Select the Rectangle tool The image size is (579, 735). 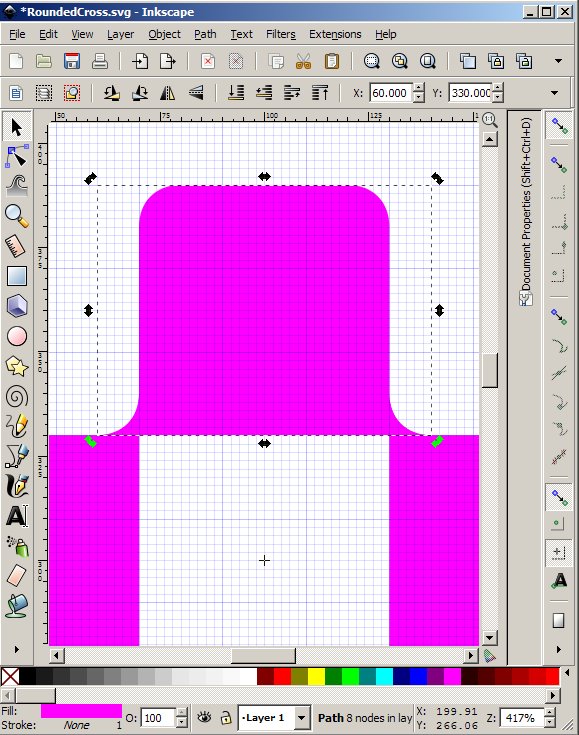[x=17, y=276]
